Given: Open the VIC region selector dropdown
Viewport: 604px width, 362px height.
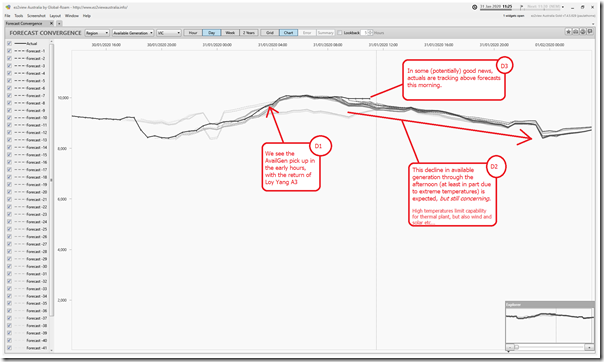Looking at the screenshot, I should (169, 33).
